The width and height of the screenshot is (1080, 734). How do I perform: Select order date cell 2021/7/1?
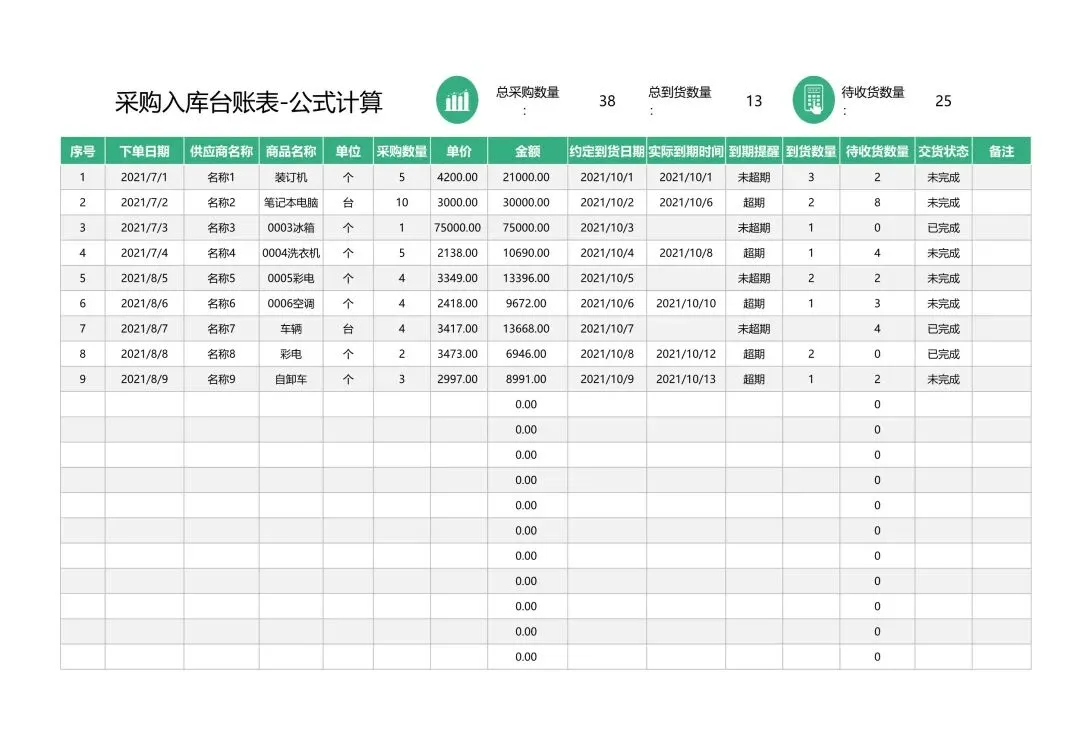click(x=145, y=177)
